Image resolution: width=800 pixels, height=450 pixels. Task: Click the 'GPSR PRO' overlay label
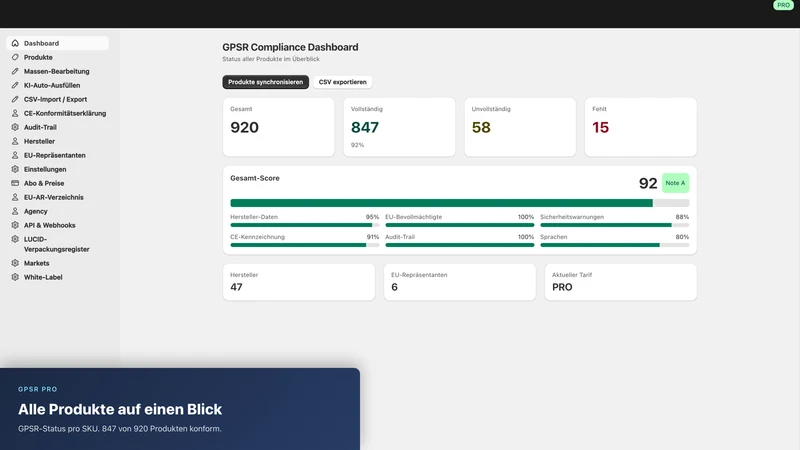coord(38,389)
